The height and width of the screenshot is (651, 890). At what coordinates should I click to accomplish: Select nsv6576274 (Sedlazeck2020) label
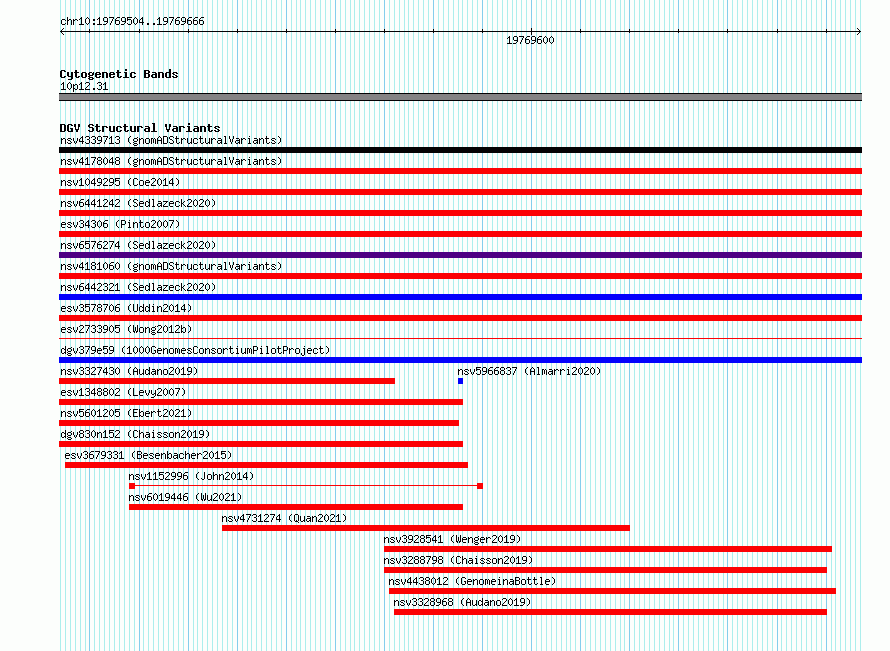pos(138,245)
